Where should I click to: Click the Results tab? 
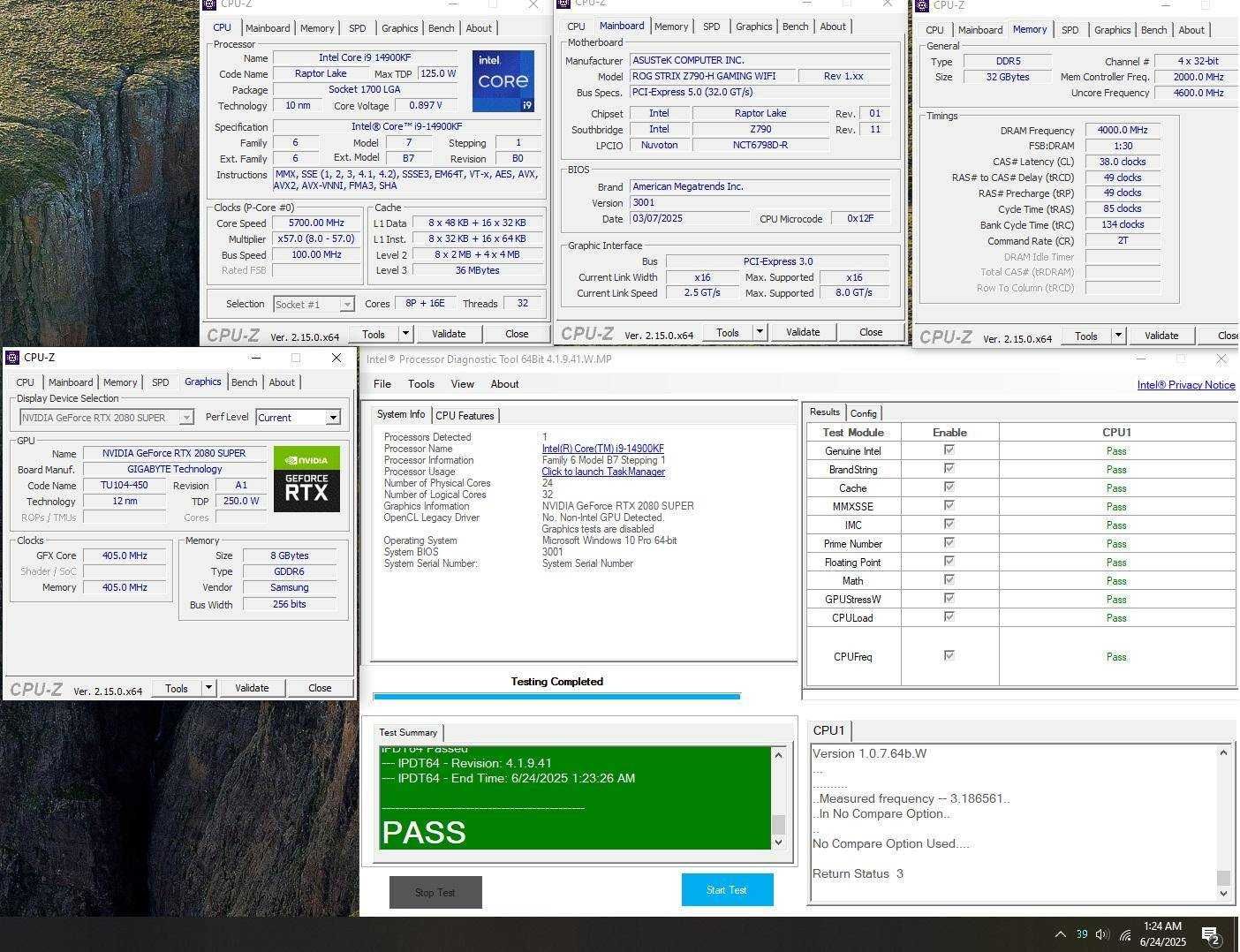pyautogui.click(x=825, y=412)
